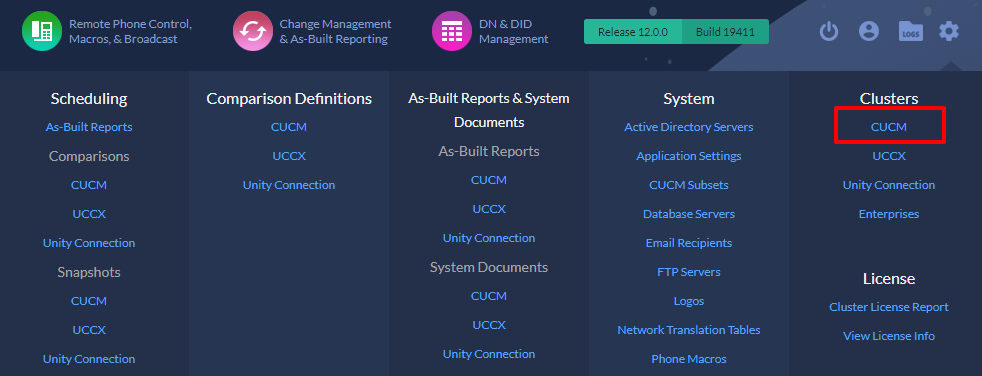Open Network Translation Tables
This screenshot has height=376, width=982.
coord(689,330)
